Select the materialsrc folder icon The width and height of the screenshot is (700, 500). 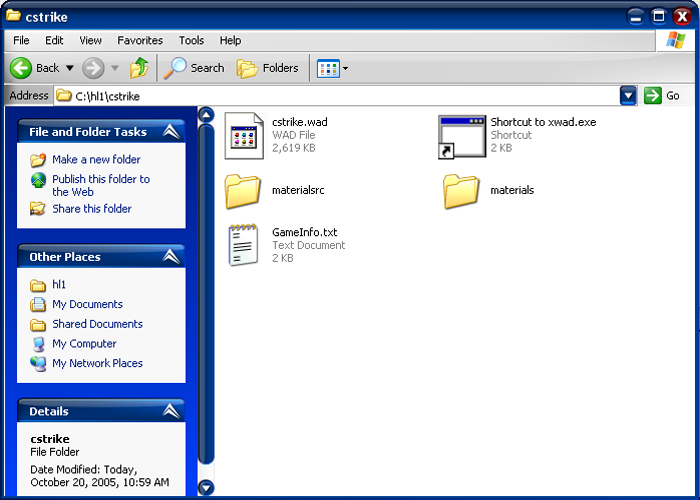[x=244, y=190]
